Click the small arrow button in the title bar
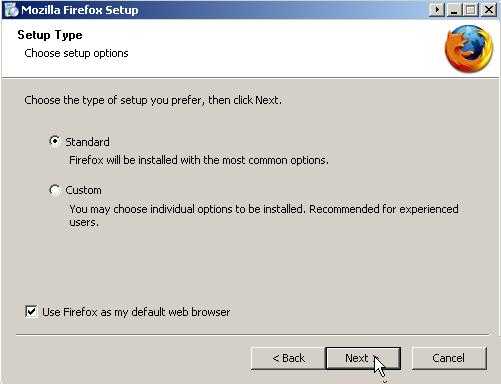Image resolution: width=501 pixels, height=384 pixels. [x=437, y=10]
